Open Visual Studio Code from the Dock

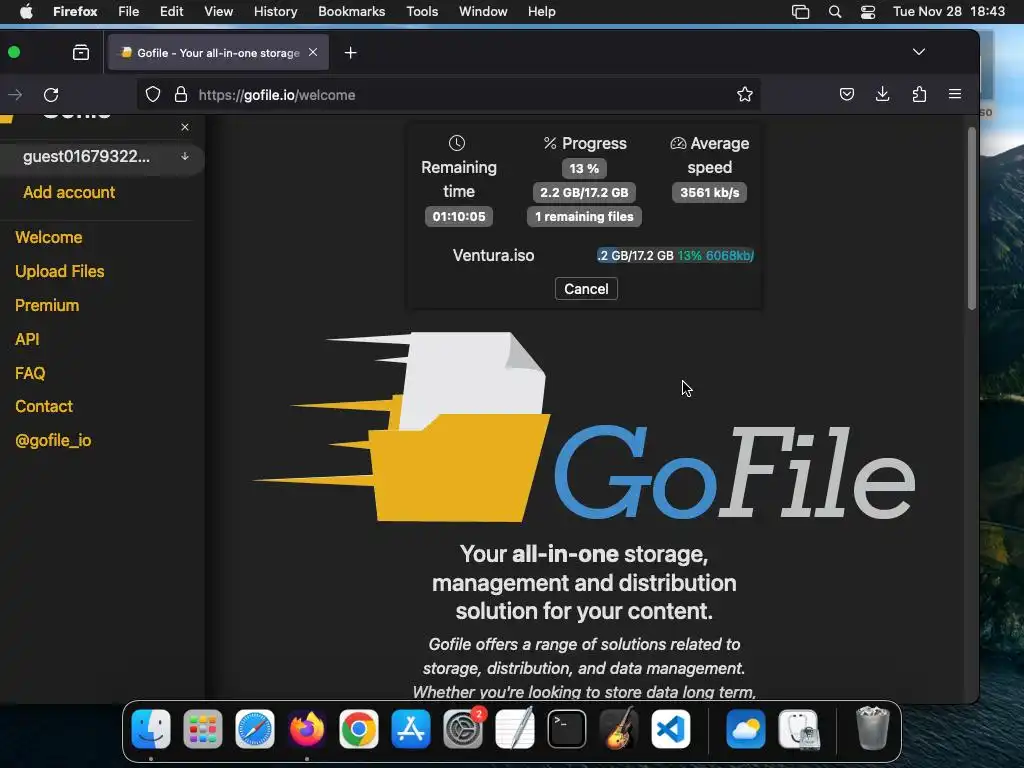(x=671, y=729)
